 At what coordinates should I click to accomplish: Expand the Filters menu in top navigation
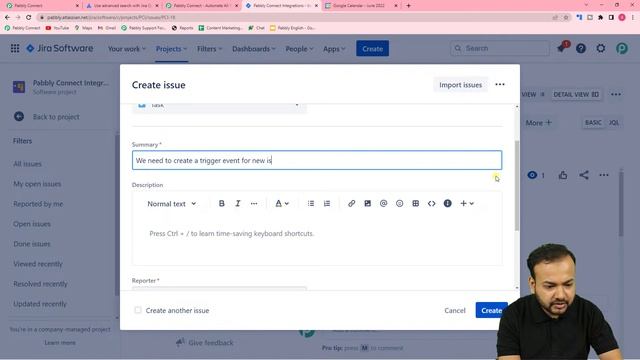209,49
